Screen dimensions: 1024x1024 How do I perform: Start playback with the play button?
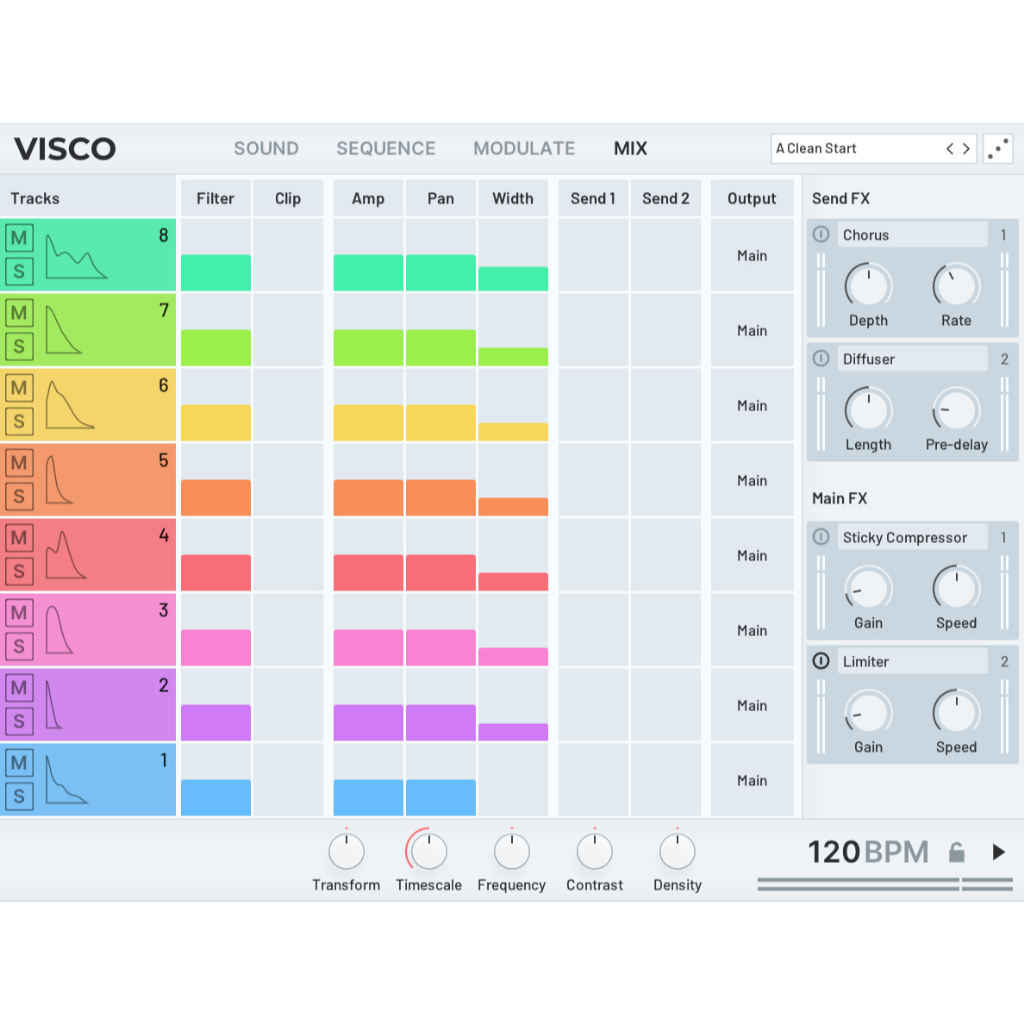click(998, 852)
